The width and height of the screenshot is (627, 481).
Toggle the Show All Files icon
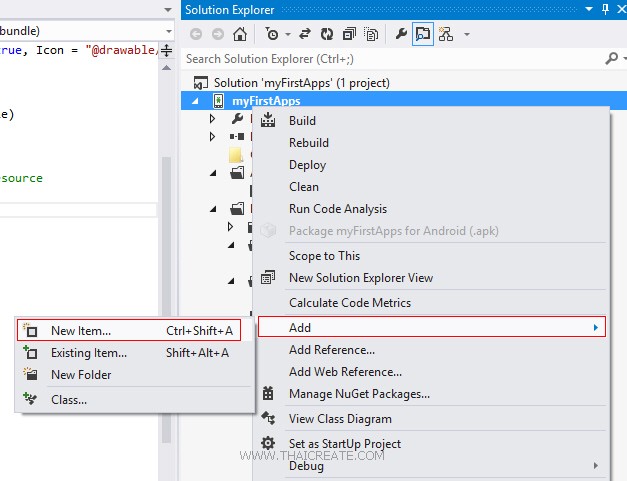[x=371, y=34]
